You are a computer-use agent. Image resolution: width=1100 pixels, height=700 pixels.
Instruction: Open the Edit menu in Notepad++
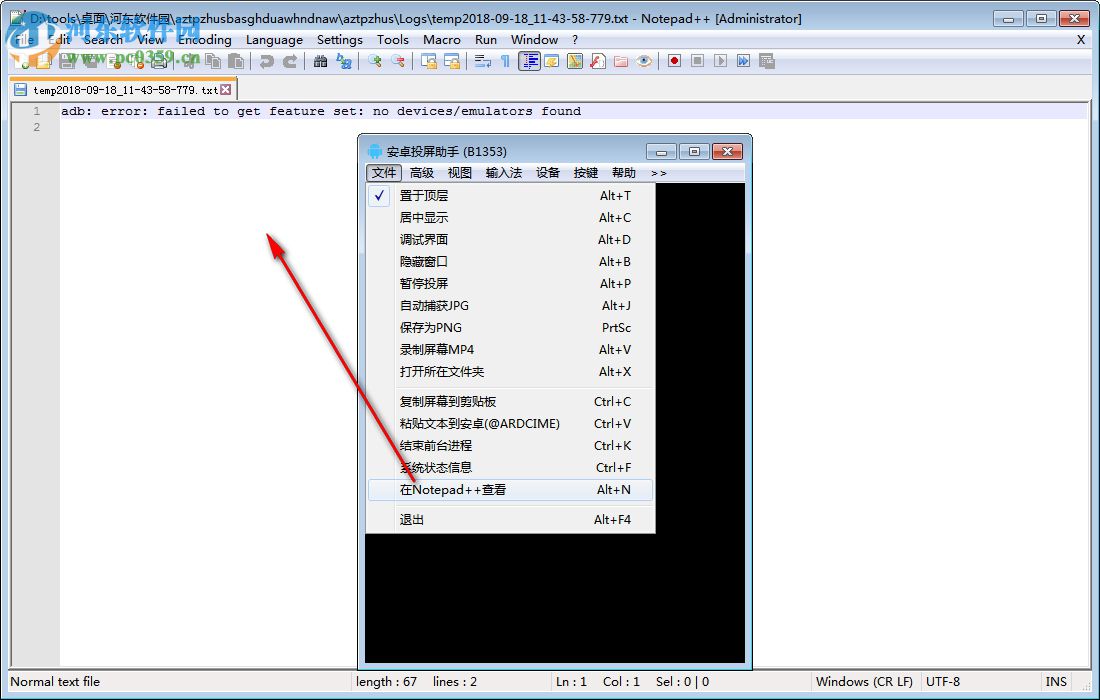point(60,40)
